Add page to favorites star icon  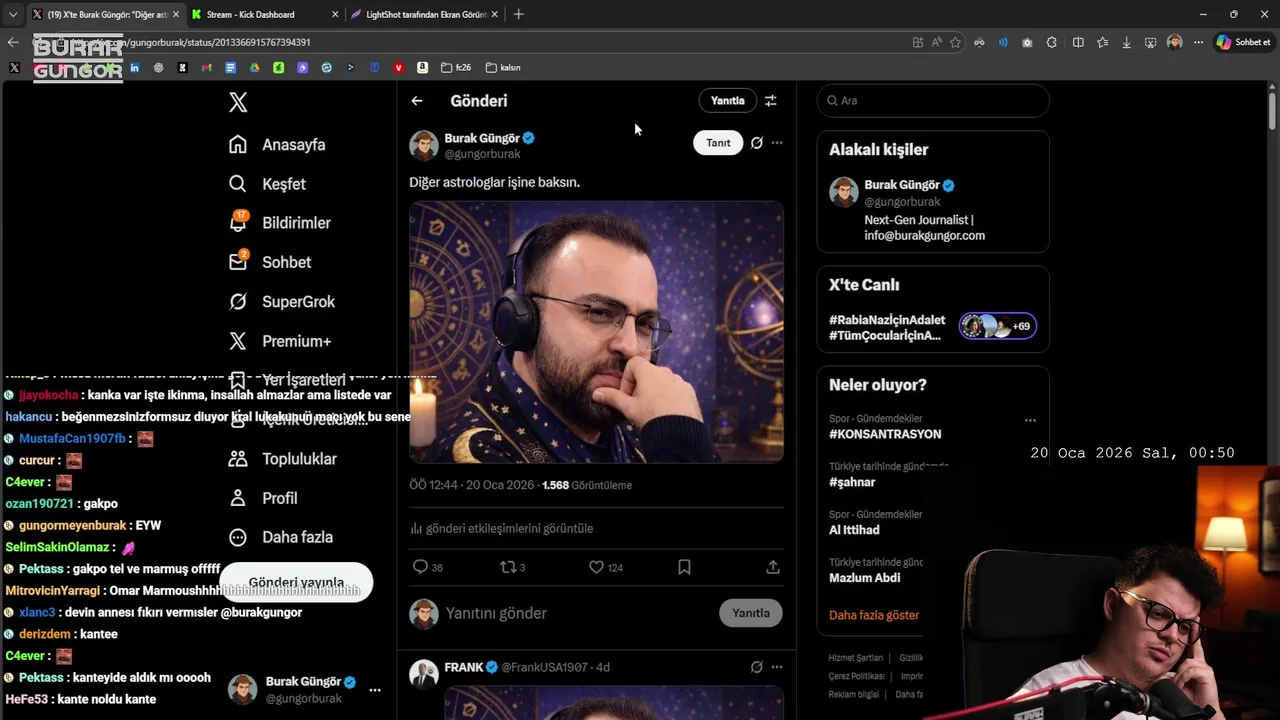[x=955, y=42]
